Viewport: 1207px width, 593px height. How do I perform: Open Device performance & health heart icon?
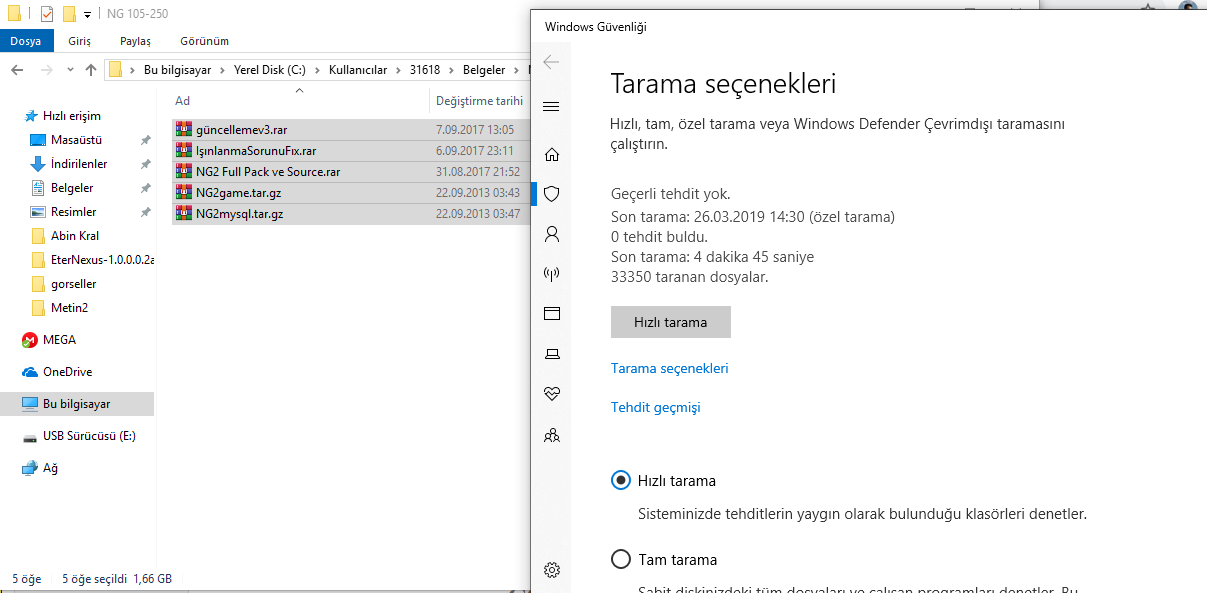[551, 394]
